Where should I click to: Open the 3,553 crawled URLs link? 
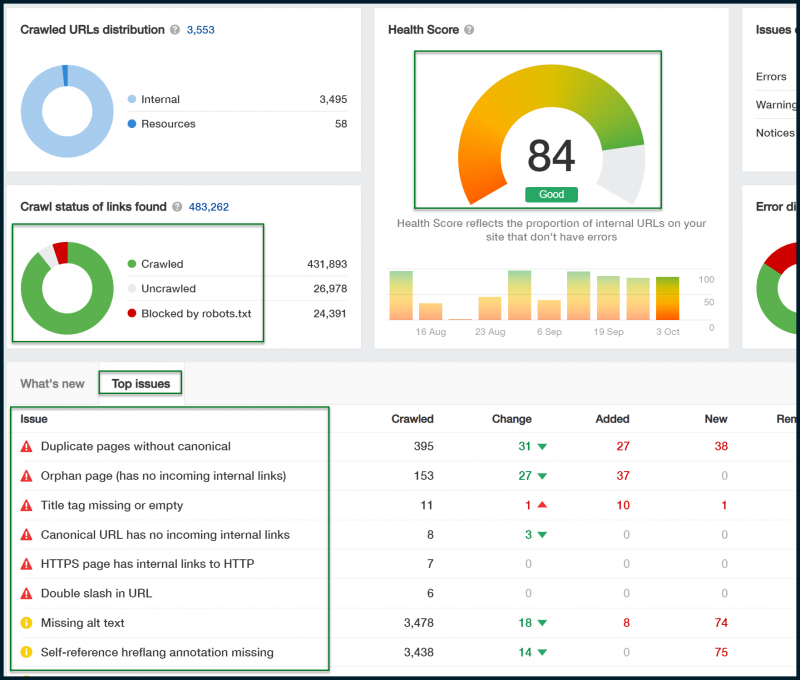point(201,30)
